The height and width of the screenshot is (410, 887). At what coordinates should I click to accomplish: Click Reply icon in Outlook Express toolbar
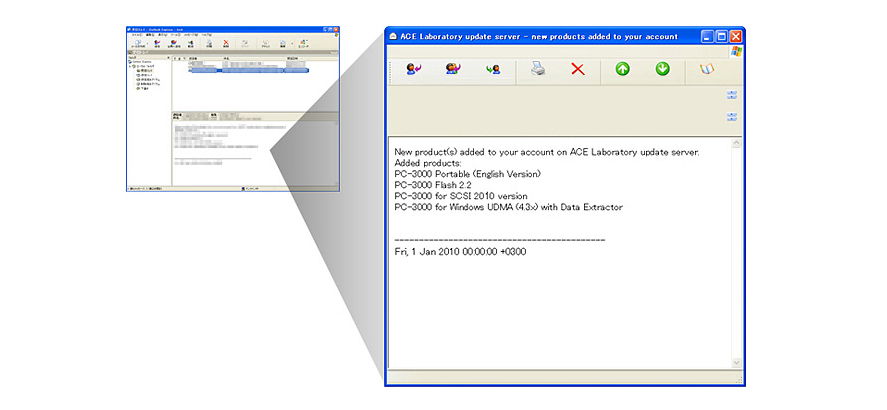click(x=157, y=43)
